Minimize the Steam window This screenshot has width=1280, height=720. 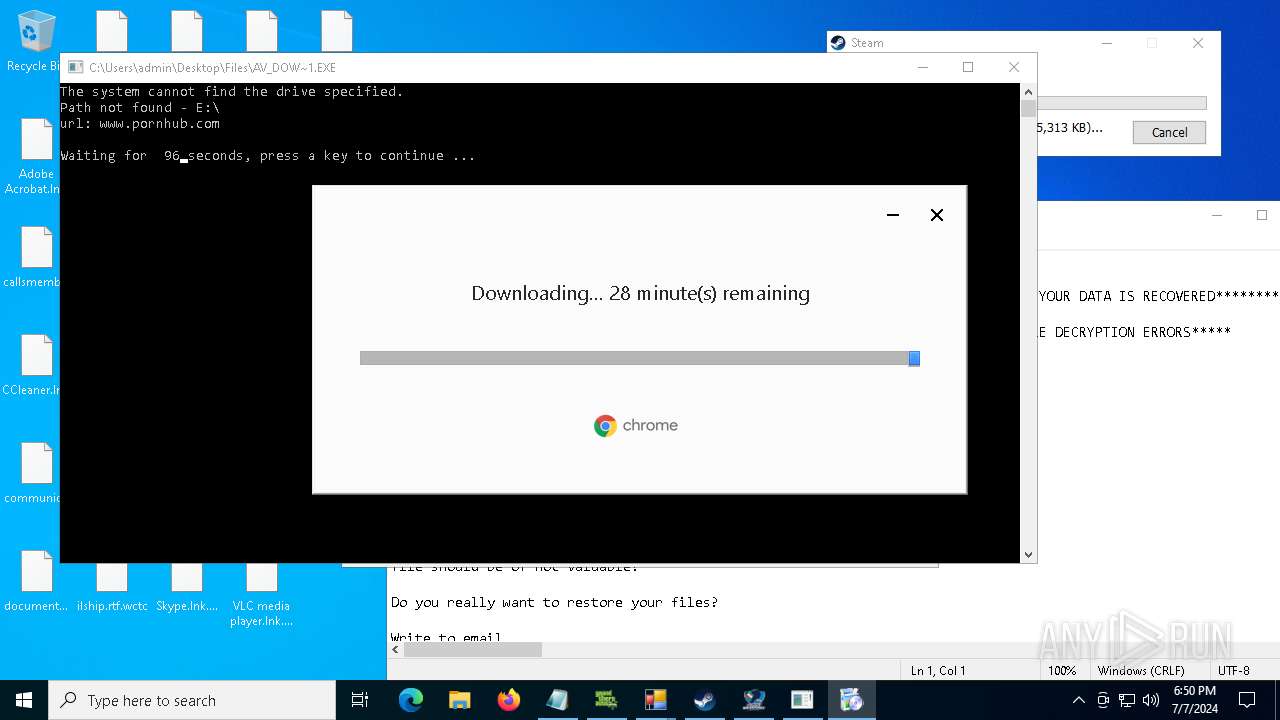tap(1107, 43)
